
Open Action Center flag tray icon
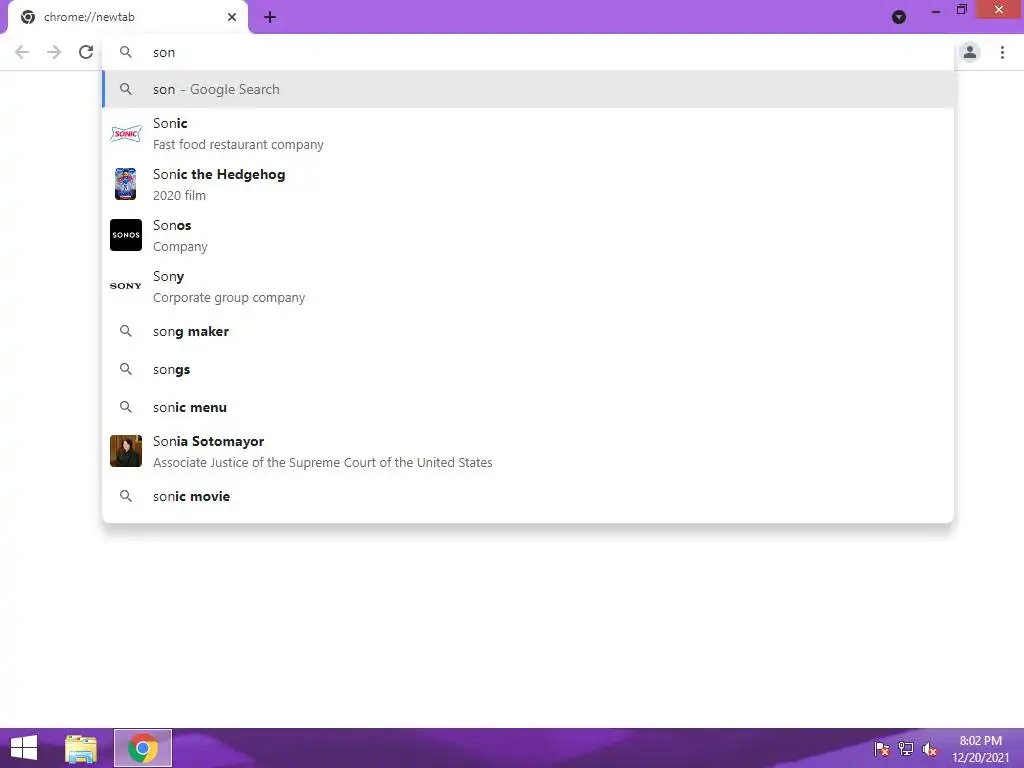click(882, 749)
